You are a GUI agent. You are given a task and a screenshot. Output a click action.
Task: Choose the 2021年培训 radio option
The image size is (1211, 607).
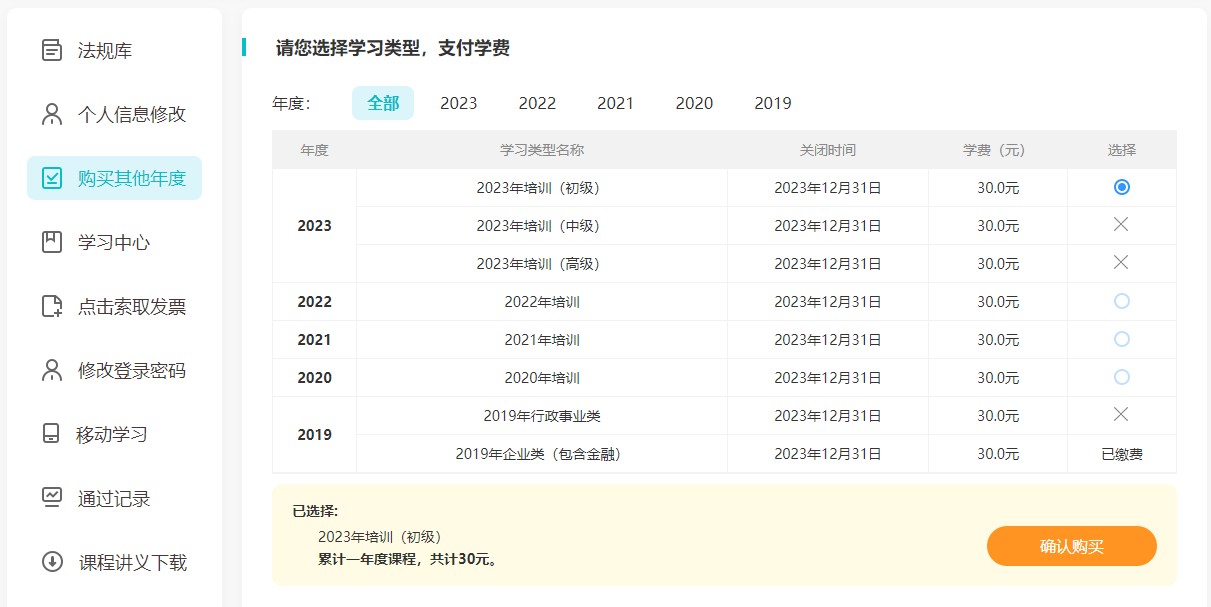coord(1122,339)
